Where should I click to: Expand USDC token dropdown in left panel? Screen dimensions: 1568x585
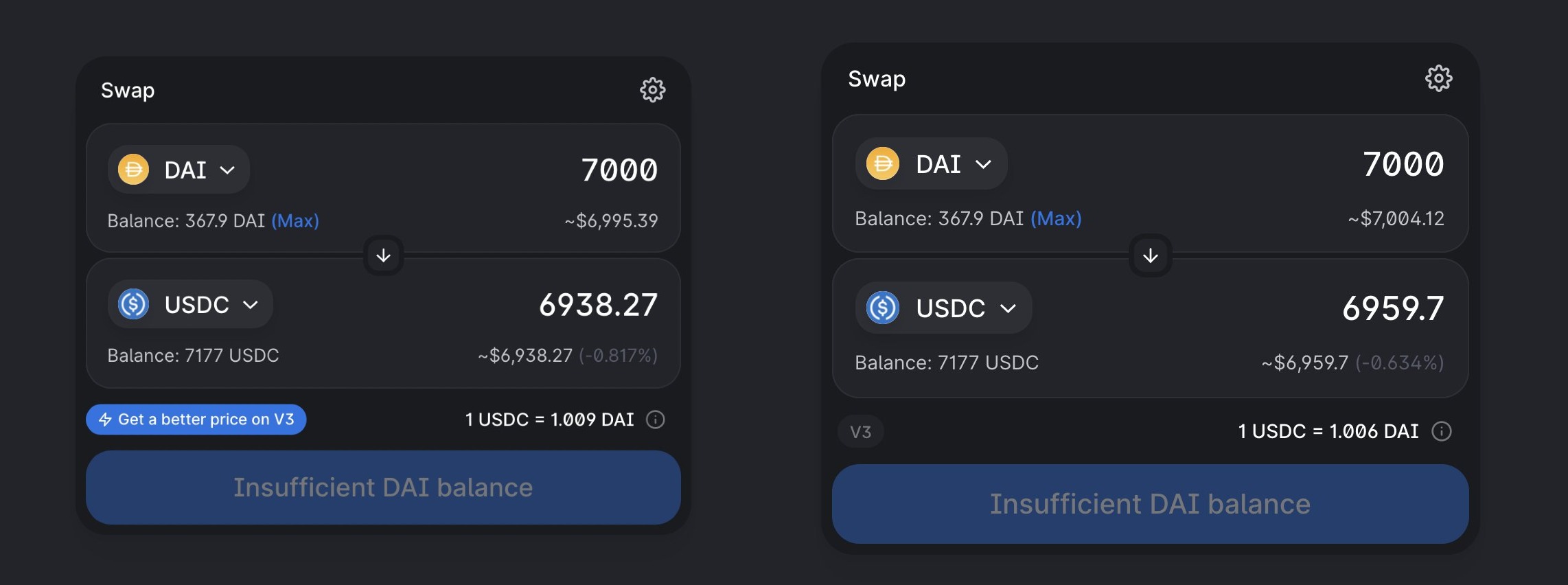click(251, 304)
